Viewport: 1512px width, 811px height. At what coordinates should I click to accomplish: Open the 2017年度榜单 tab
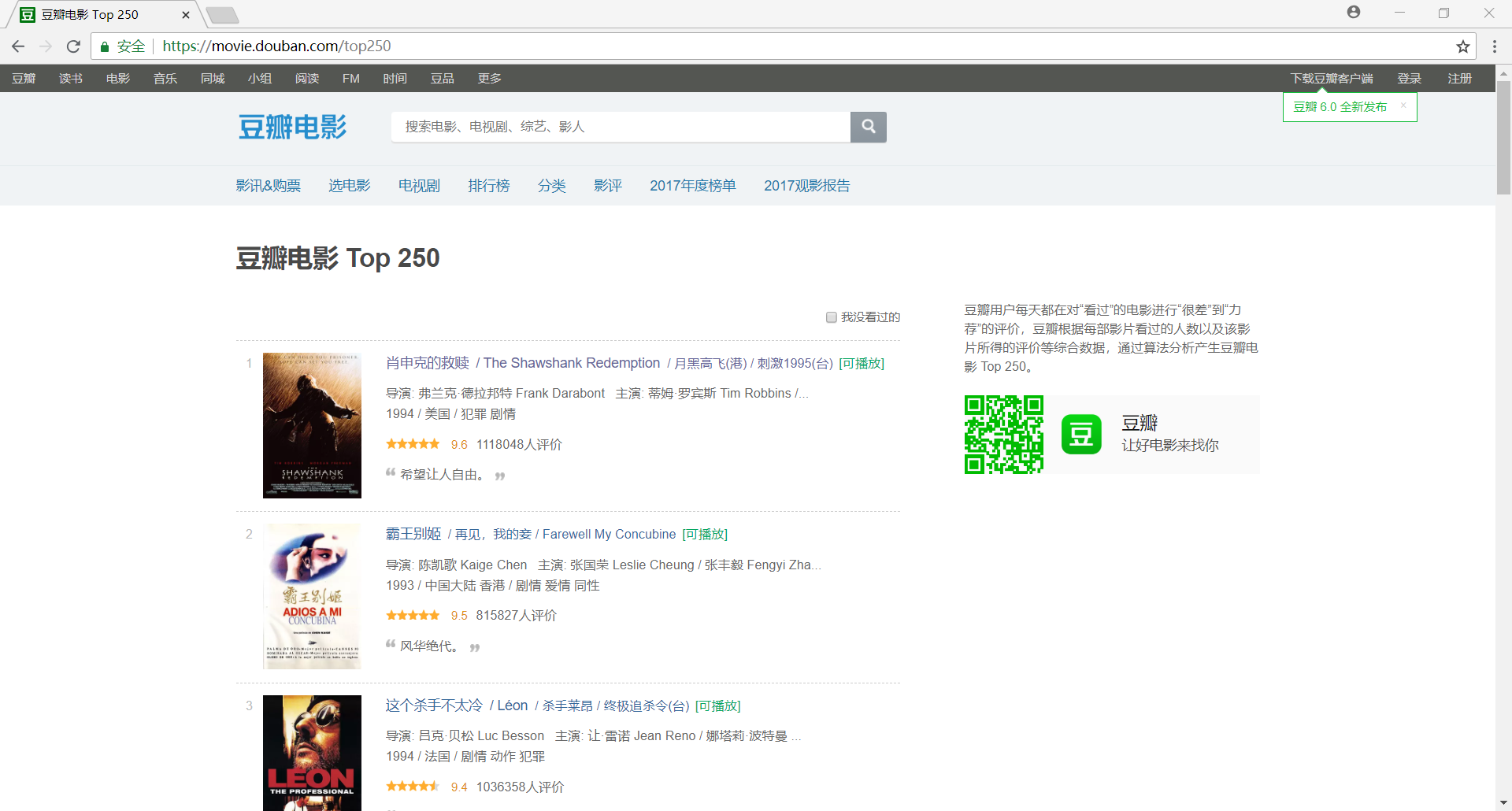[693, 185]
